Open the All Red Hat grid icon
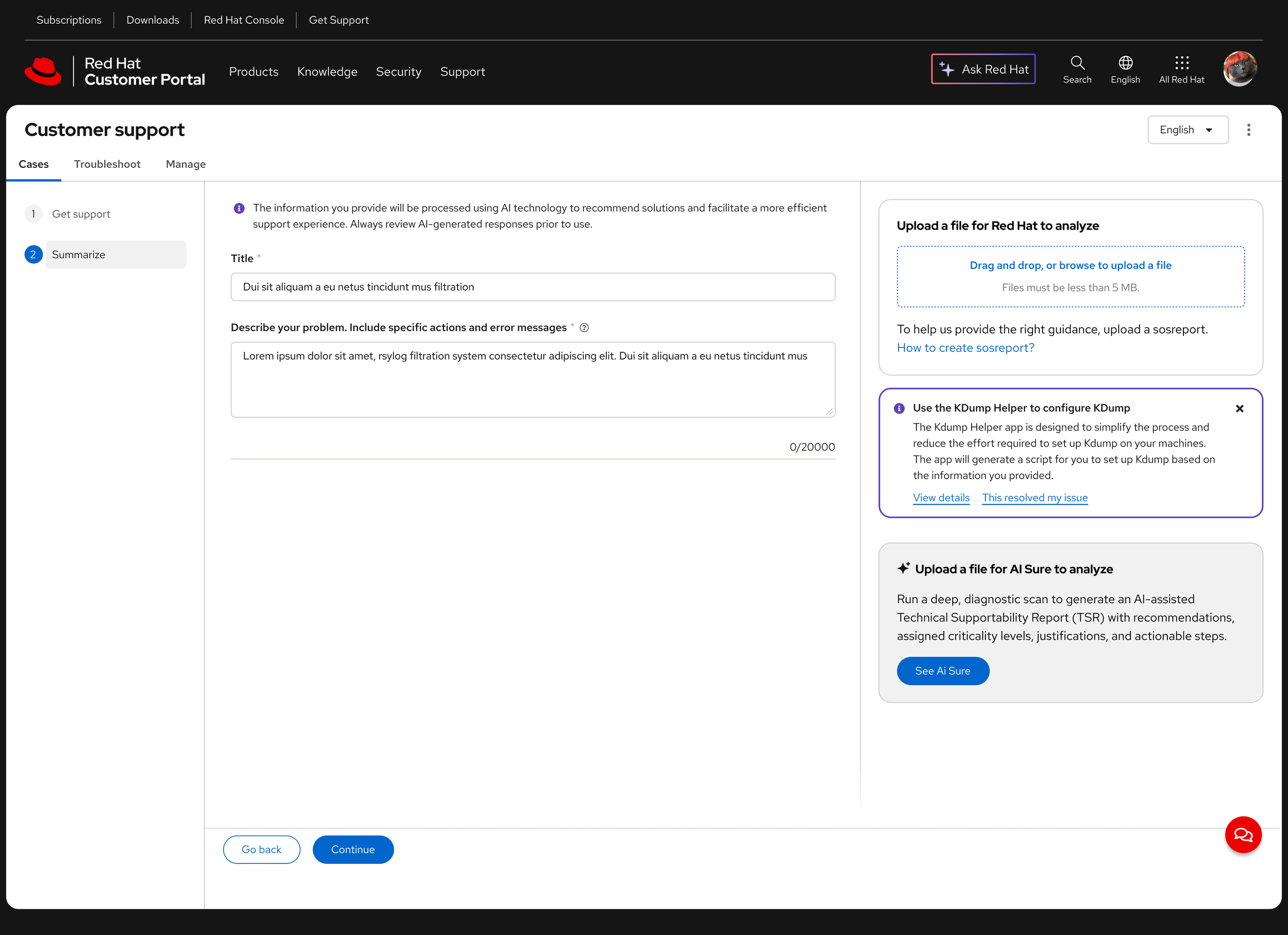This screenshot has height=935, width=1288. (1181, 62)
